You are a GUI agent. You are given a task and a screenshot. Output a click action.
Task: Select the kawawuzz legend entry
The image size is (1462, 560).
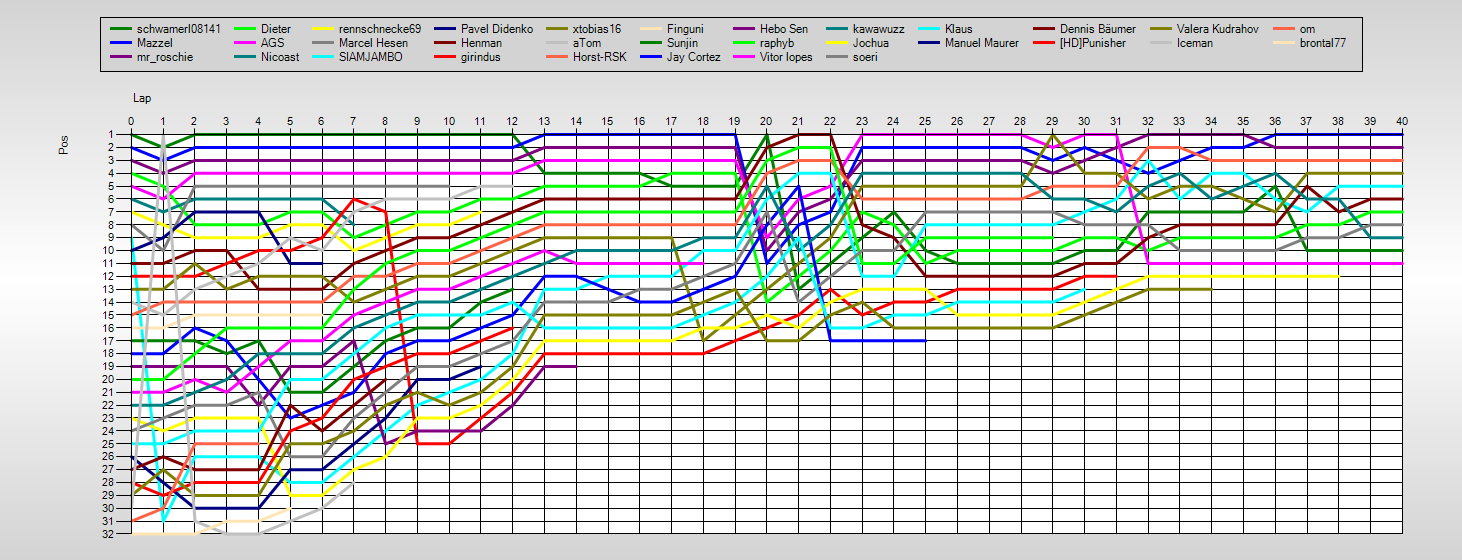(x=880, y=30)
